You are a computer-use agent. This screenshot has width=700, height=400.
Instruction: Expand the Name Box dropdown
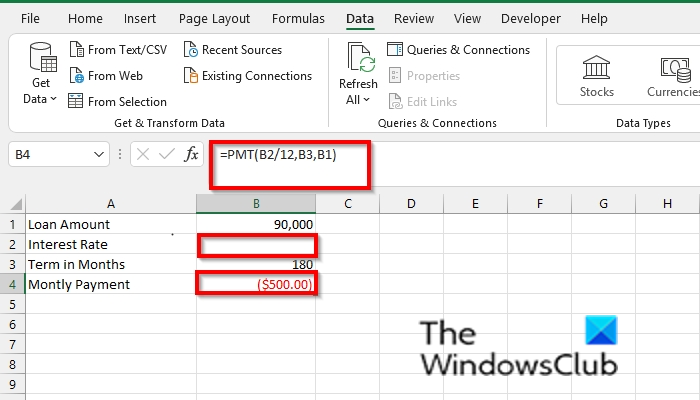click(x=99, y=154)
